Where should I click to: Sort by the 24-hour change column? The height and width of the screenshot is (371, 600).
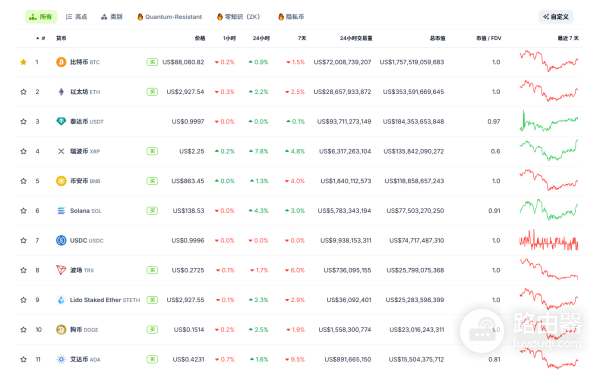(x=261, y=38)
